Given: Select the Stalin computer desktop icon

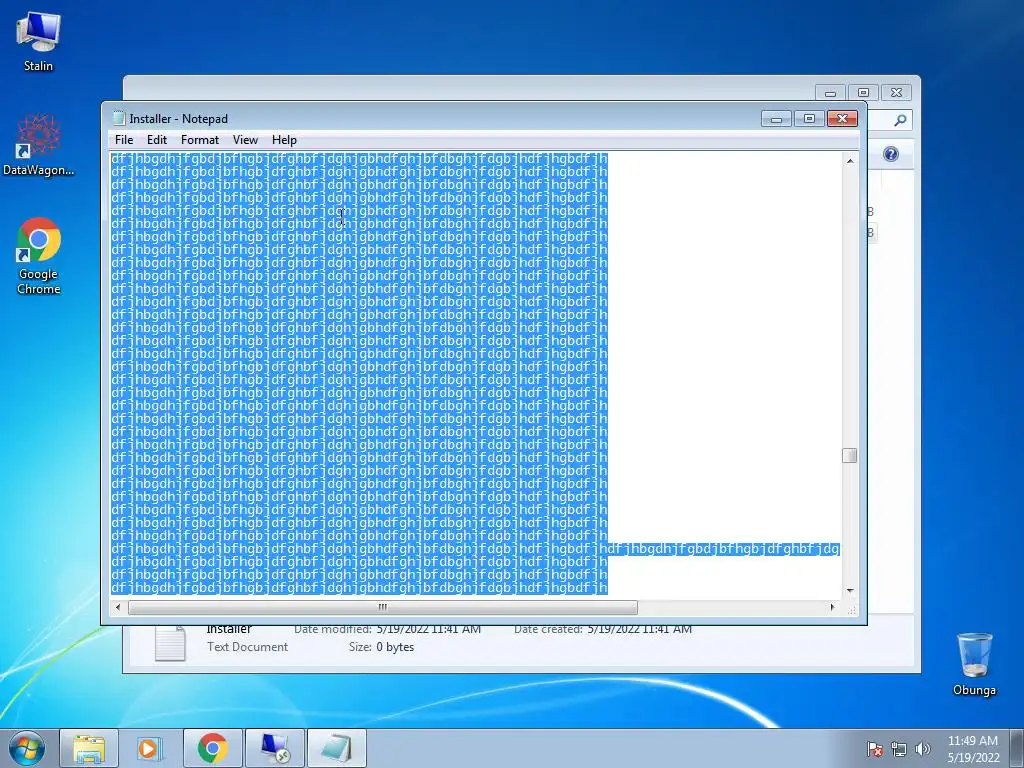Looking at the screenshot, I should tap(38, 41).
